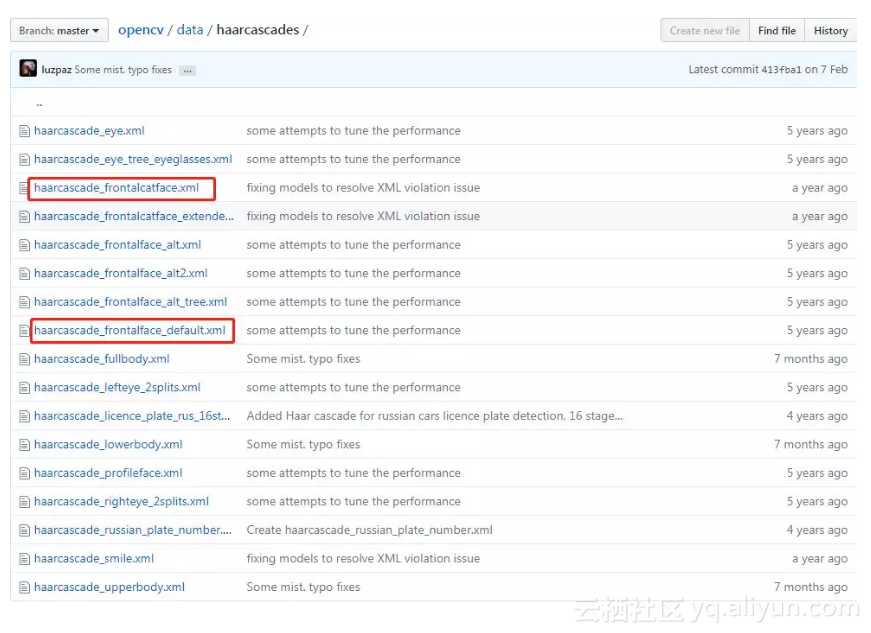The width and height of the screenshot is (871, 633).
Task: Open haarcascade_fullbody.xml file
Action: pos(102,359)
